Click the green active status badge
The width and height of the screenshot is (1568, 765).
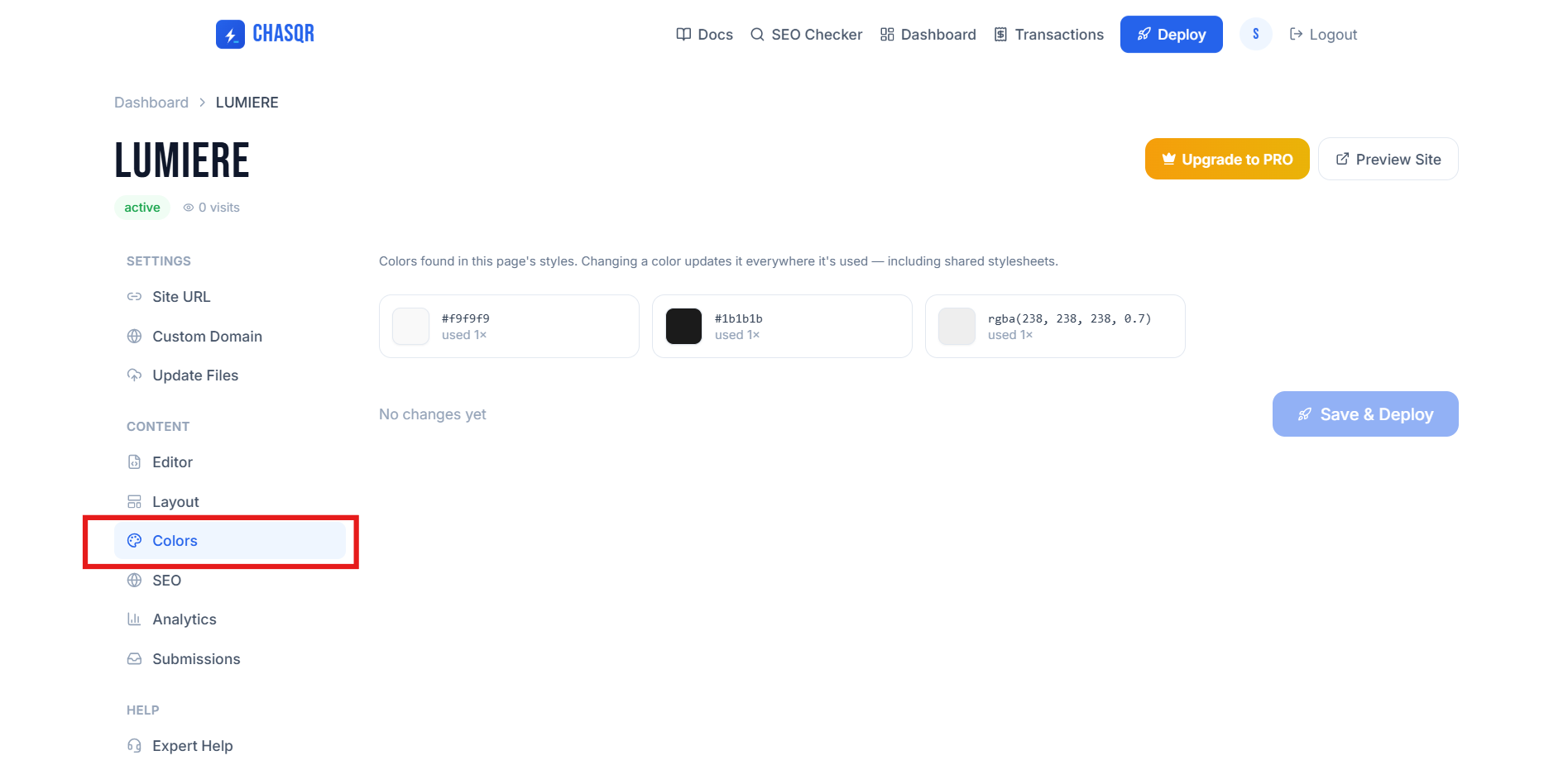point(142,208)
